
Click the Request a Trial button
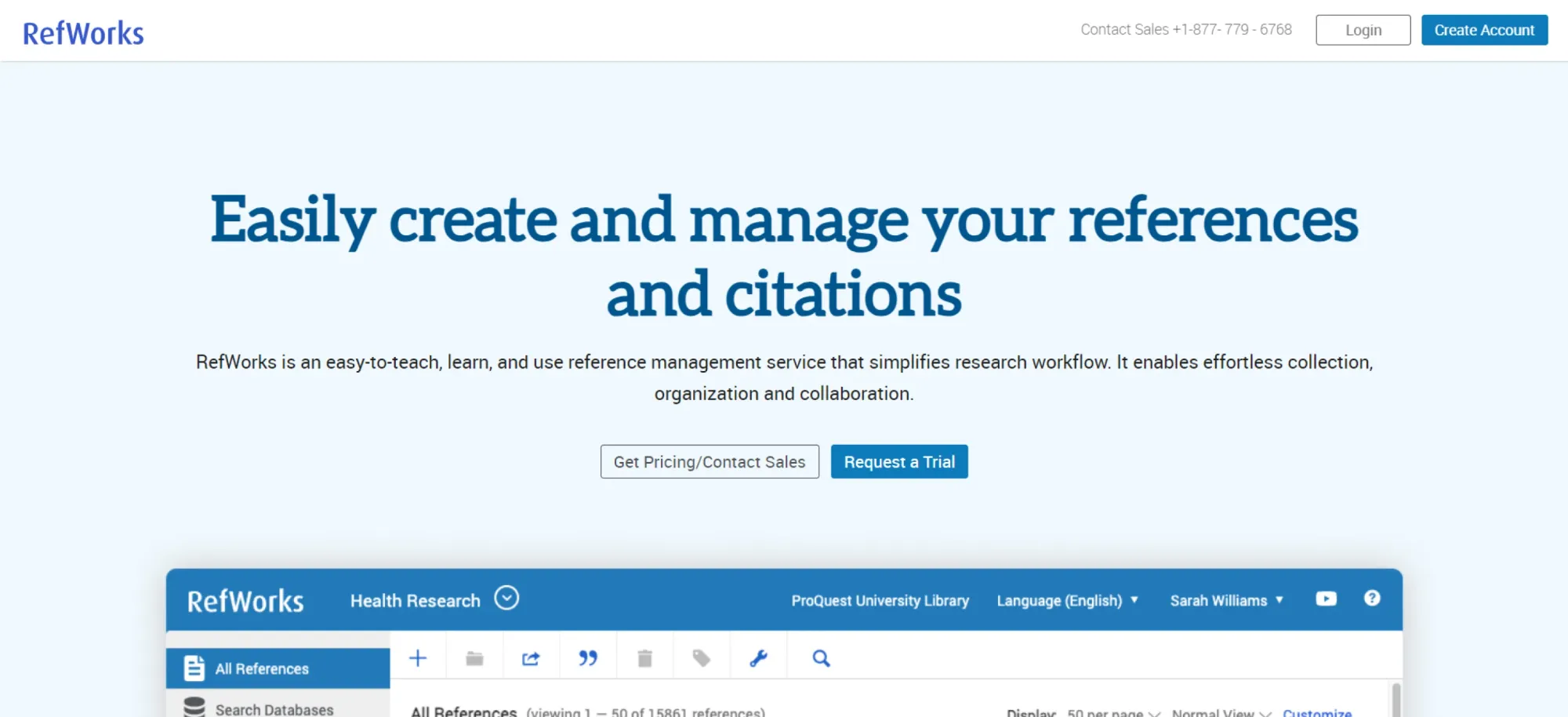click(x=899, y=462)
